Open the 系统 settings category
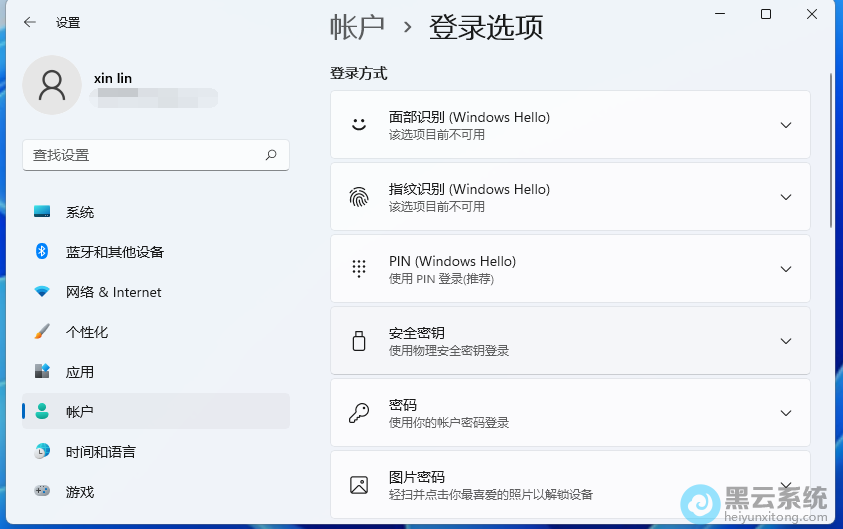This screenshot has width=843, height=529. tap(80, 212)
